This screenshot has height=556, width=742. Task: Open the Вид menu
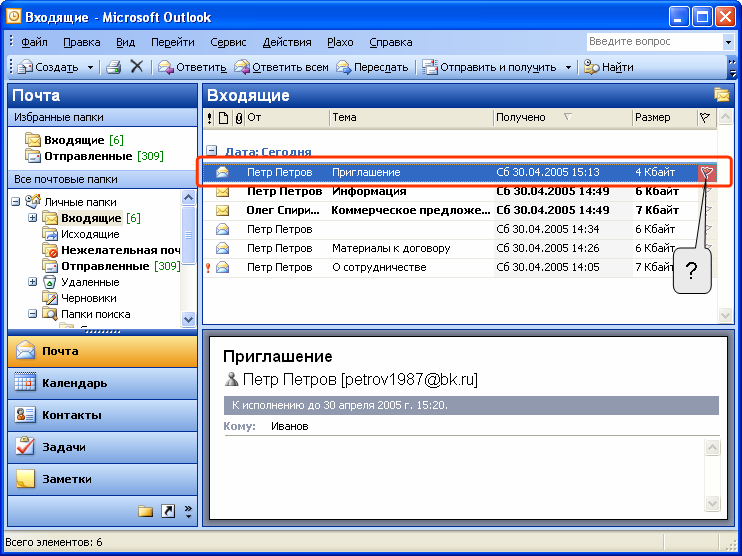(x=125, y=42)
